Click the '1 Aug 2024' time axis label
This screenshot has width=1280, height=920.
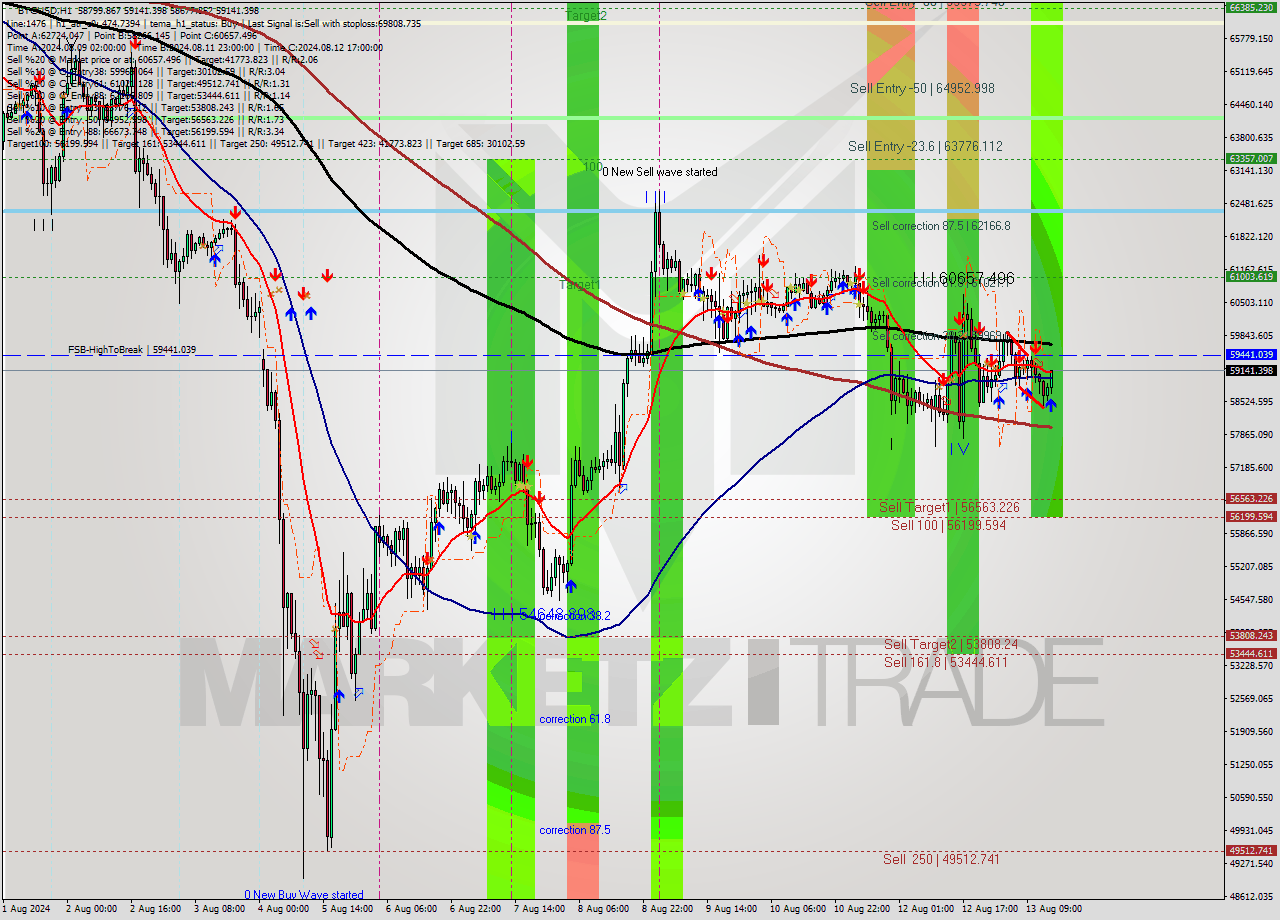(x=24, y=910)
